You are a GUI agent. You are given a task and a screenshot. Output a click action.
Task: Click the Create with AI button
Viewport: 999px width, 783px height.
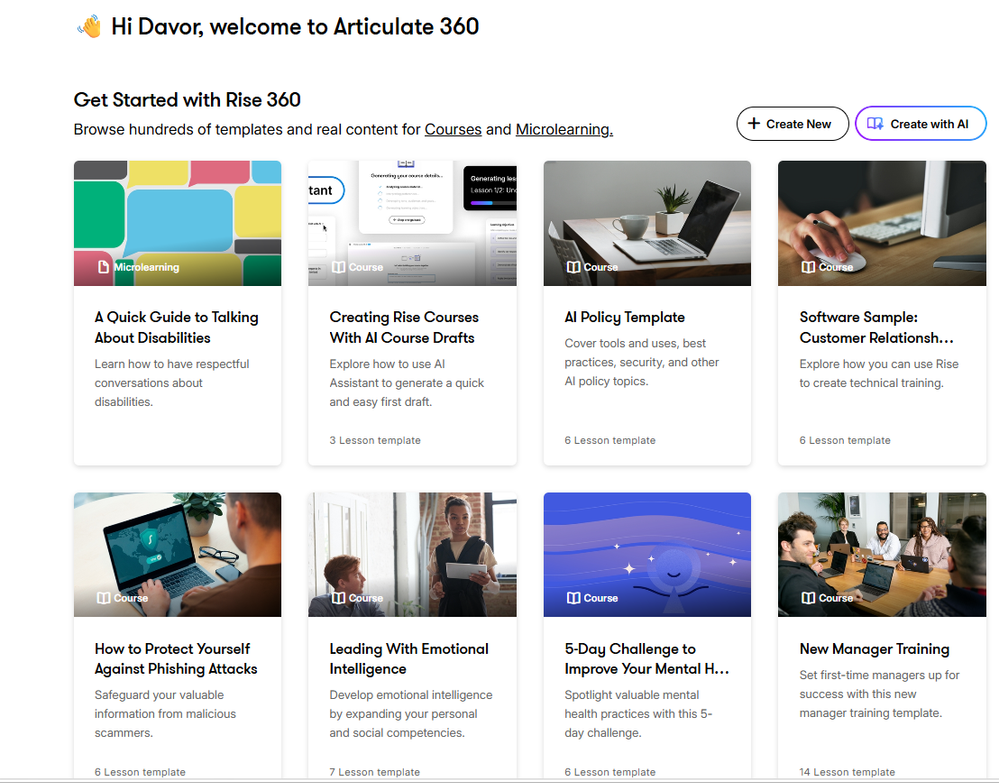(x=921, y=124)
